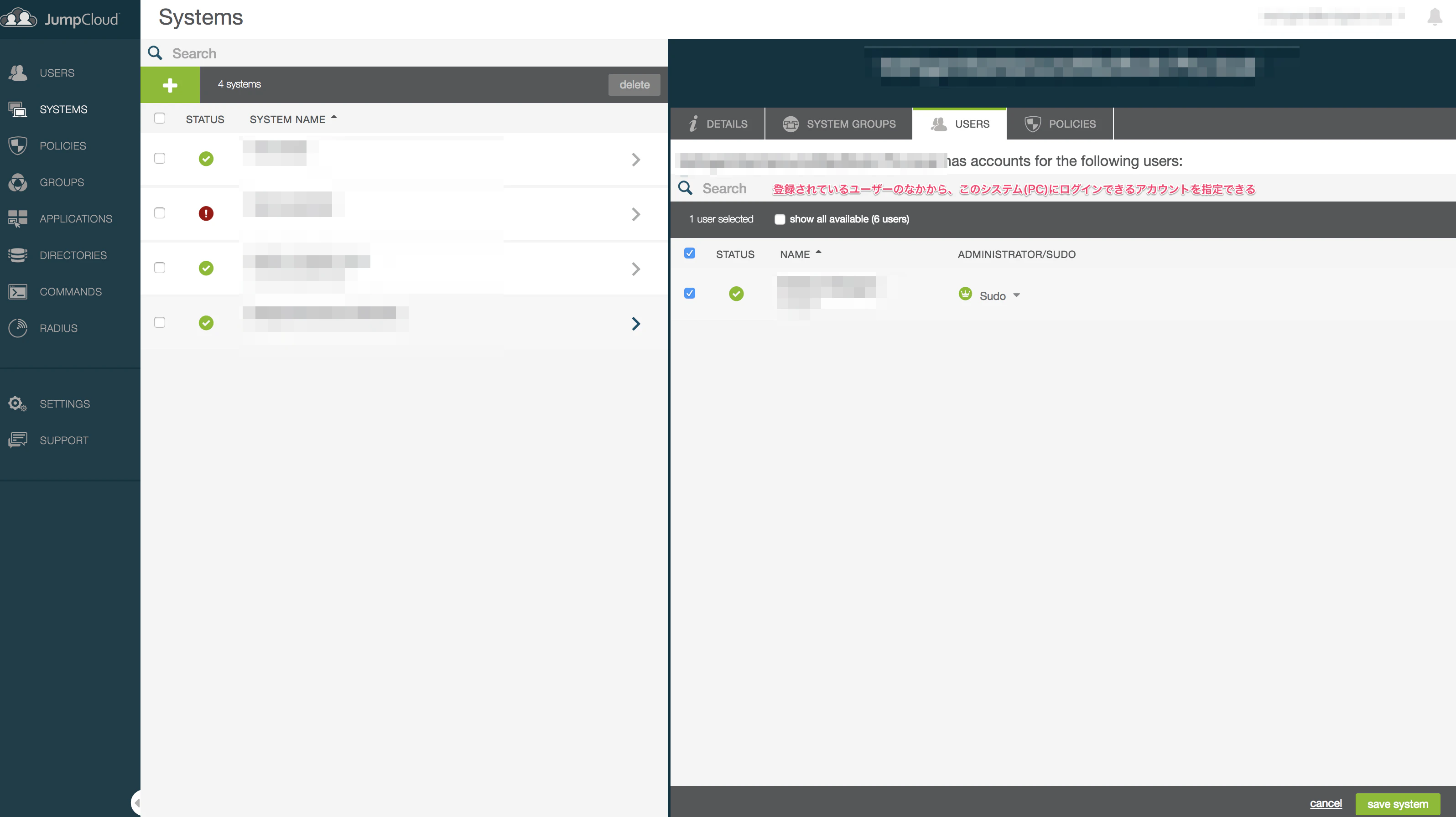This screenshot has width=1456, height=817.
Task: Click the Support chat icon
Action: [17, 440]
